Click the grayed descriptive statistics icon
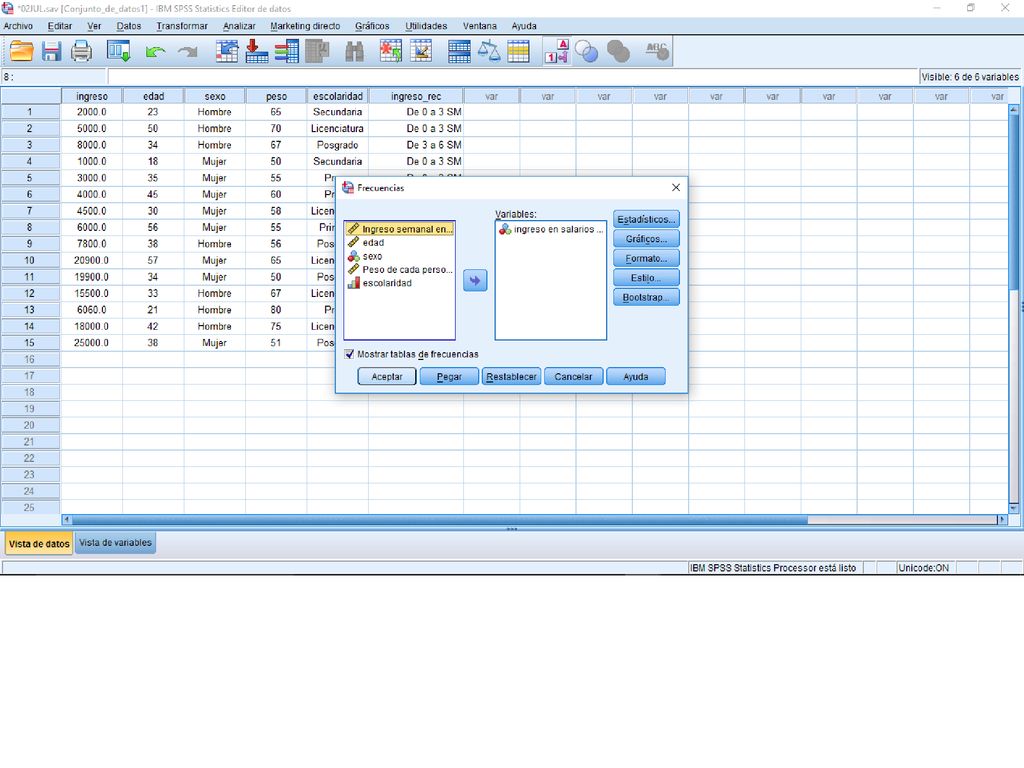This screenshot has width=1024, height=768. pos(317,51)
